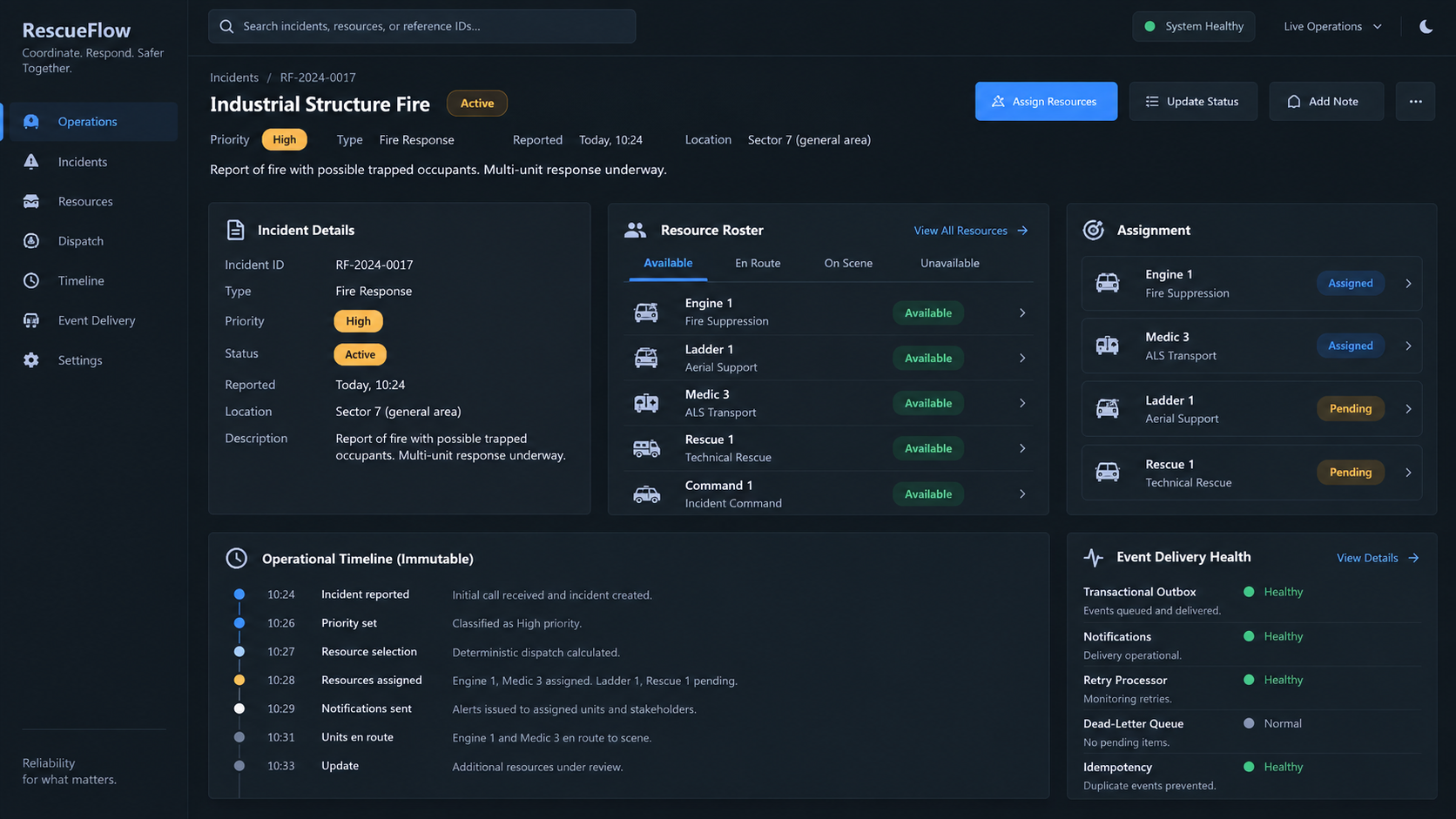This screenshot has height=819, width=1456.
Task: Open the Operations menu label in sidebar
Action: [x=87, y=122]
